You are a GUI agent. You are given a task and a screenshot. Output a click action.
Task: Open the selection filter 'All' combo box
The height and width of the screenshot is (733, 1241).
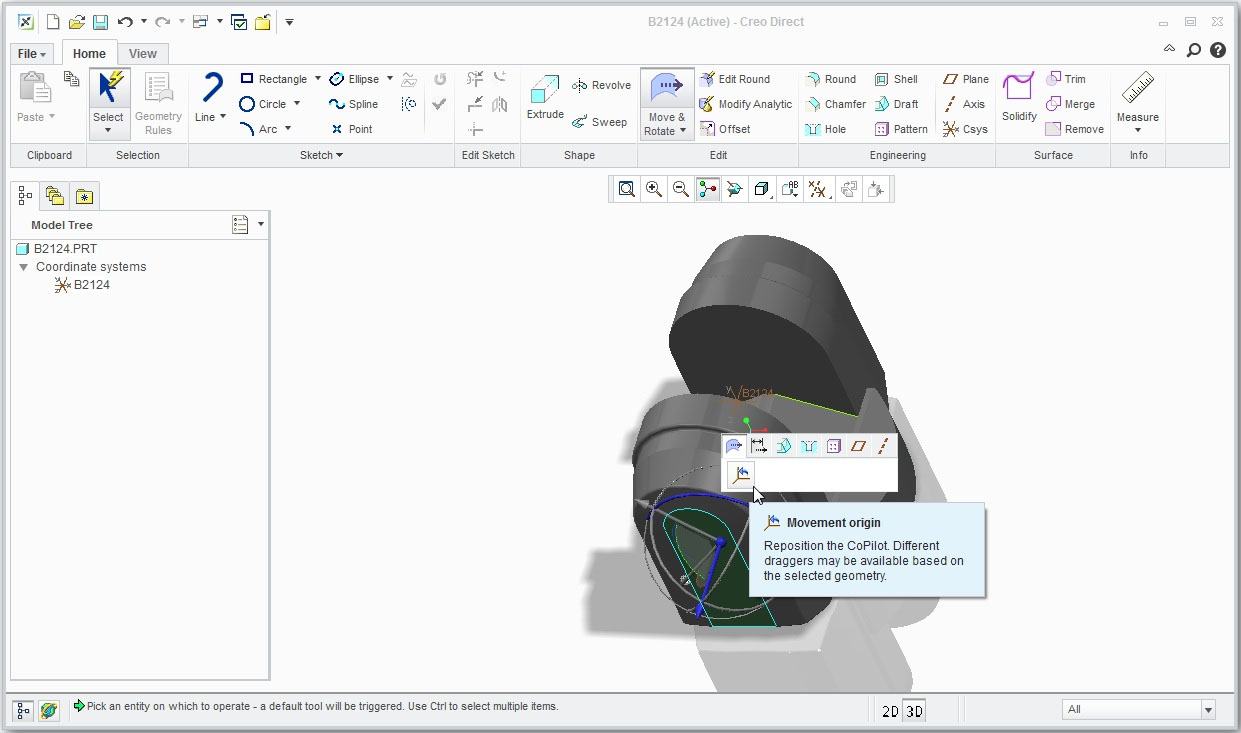tap(1138, 710)
